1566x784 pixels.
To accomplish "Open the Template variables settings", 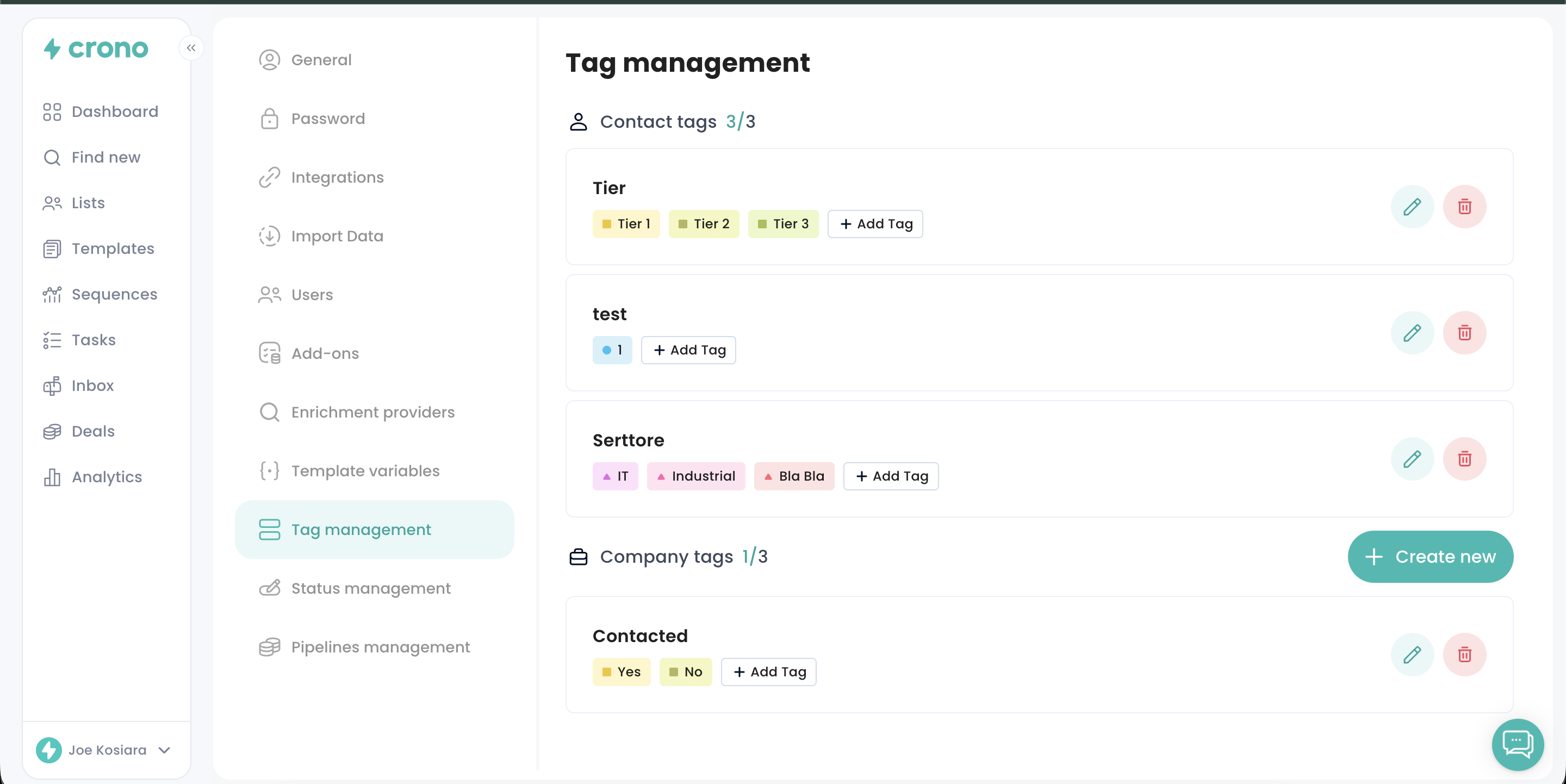I will (365, 471).
